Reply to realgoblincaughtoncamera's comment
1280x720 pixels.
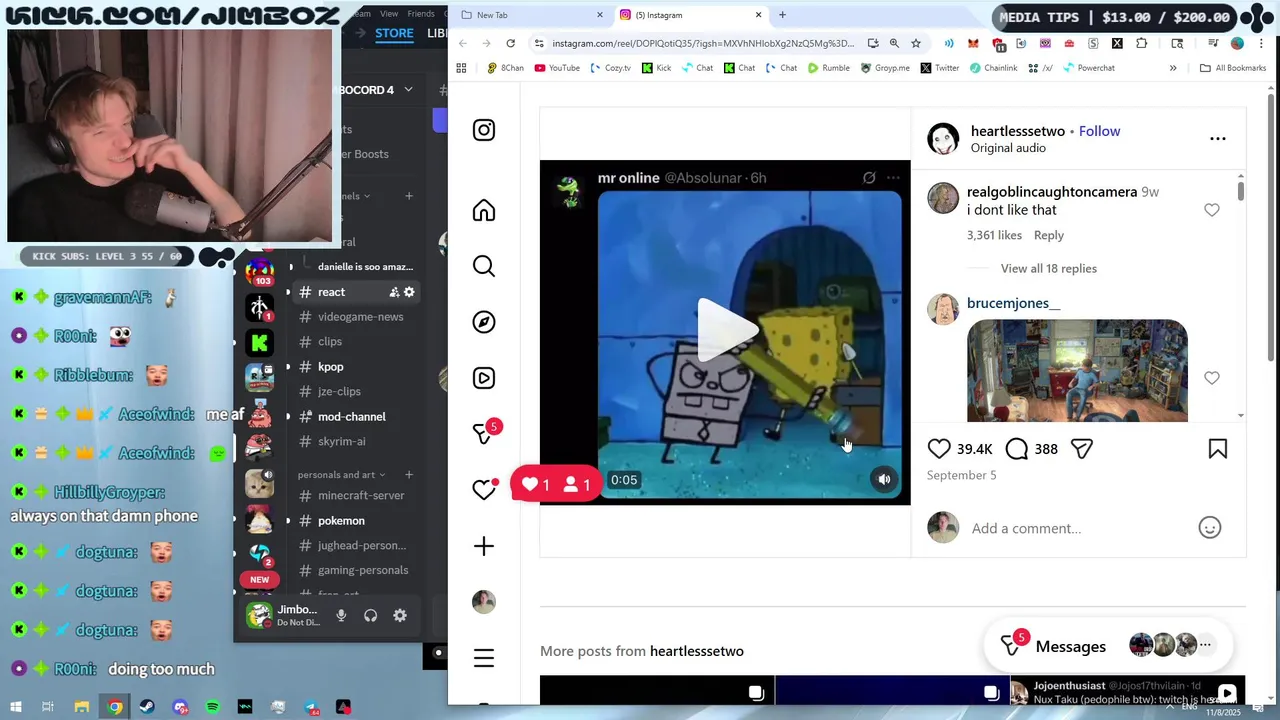(x=1048, y=235)
